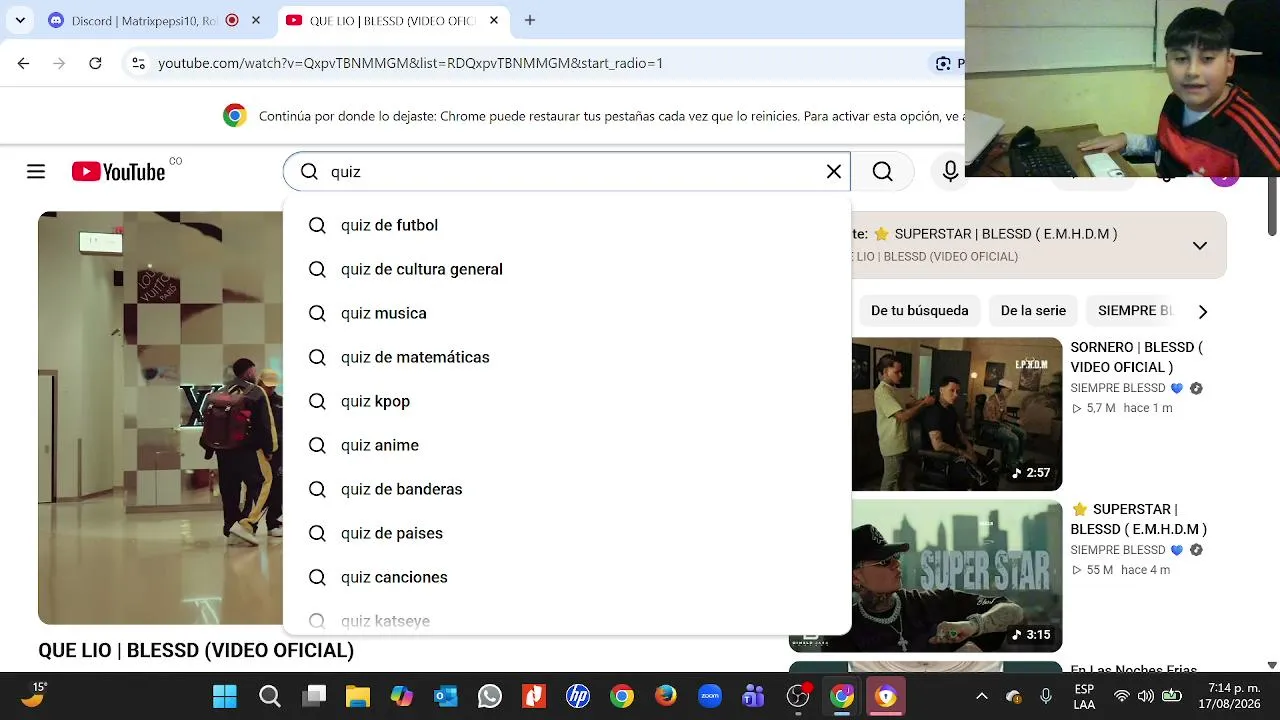Switch the ESP LAA input language
Screen dimensions: 1280x720
1084,696
